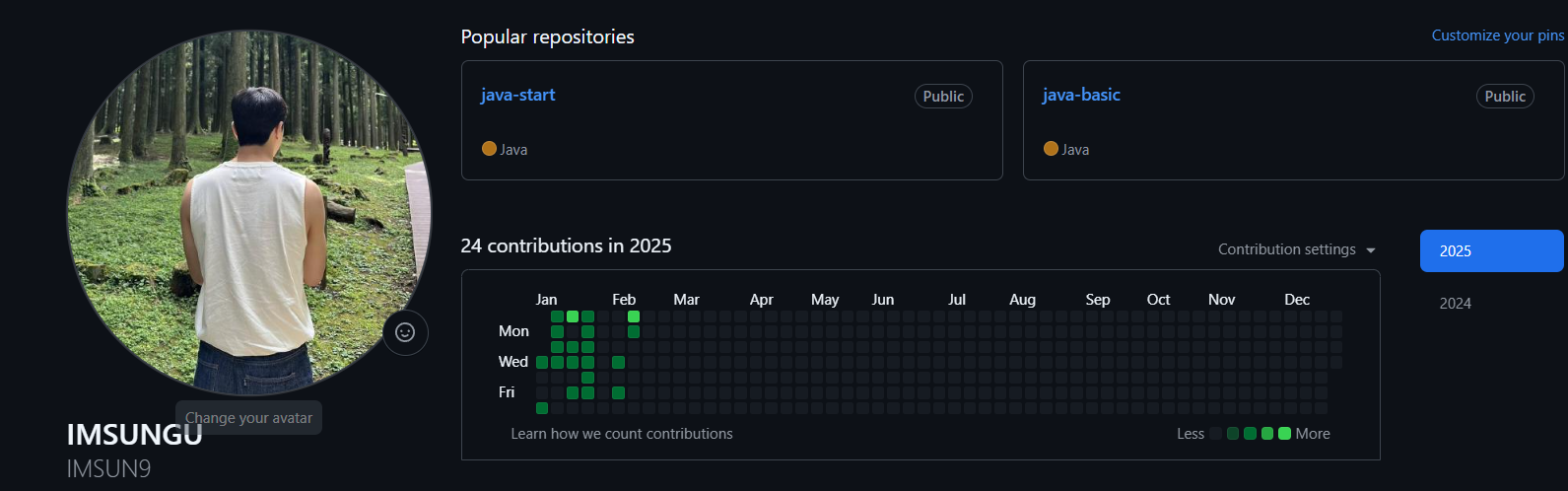The image size is (1568, 491).
Task: Click the Public badge on java-start
Action: (943, 97)
